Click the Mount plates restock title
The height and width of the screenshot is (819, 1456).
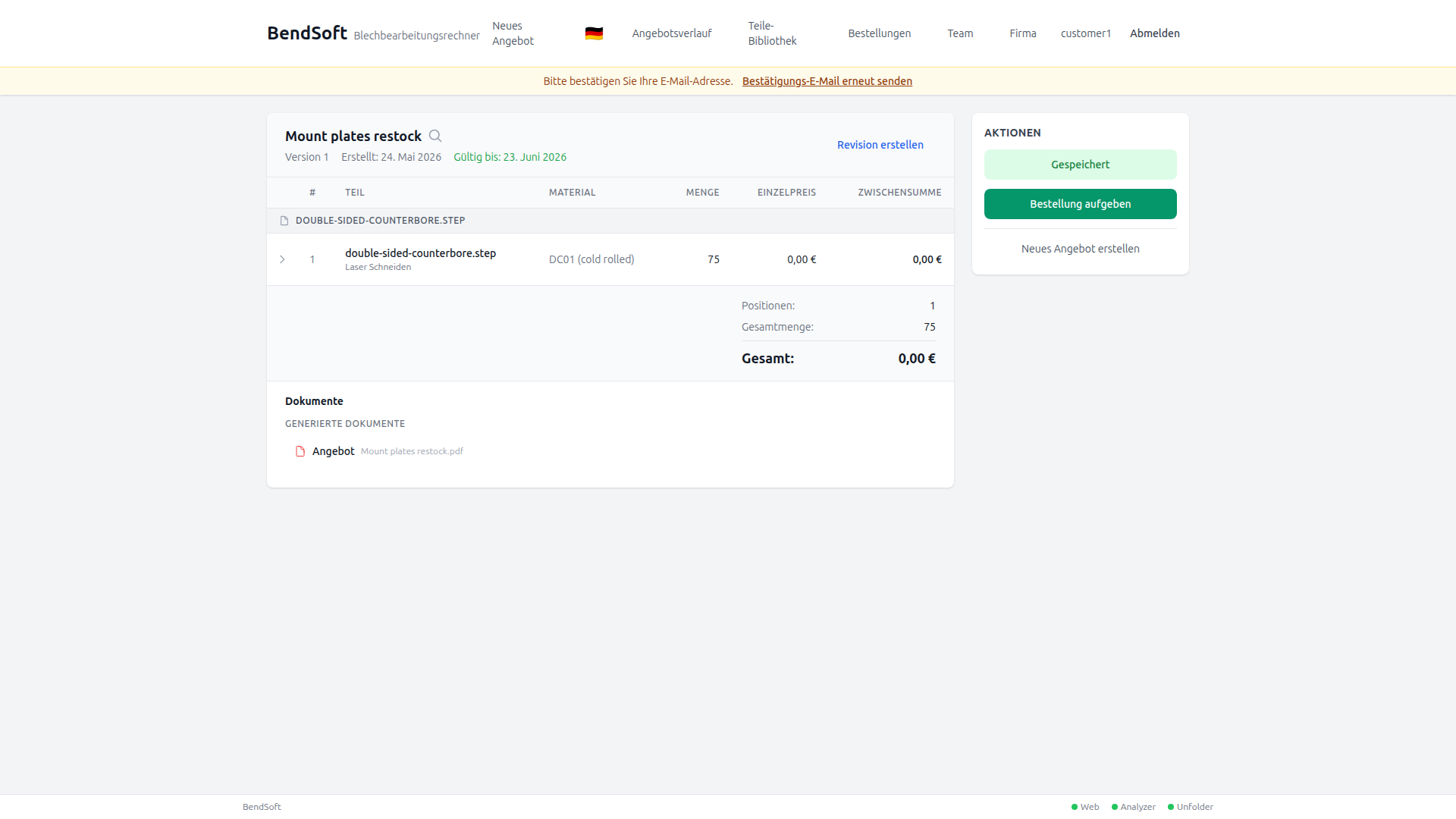(x=353, y=136)
